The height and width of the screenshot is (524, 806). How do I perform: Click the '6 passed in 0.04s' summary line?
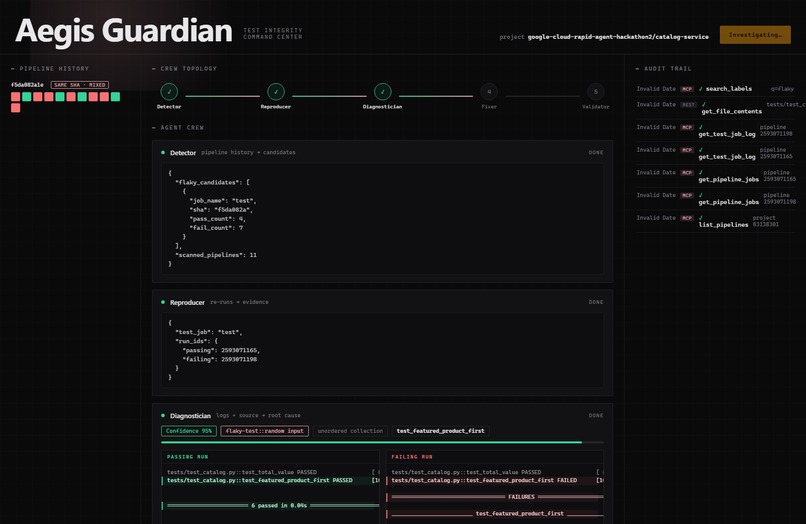coord(271,505)
